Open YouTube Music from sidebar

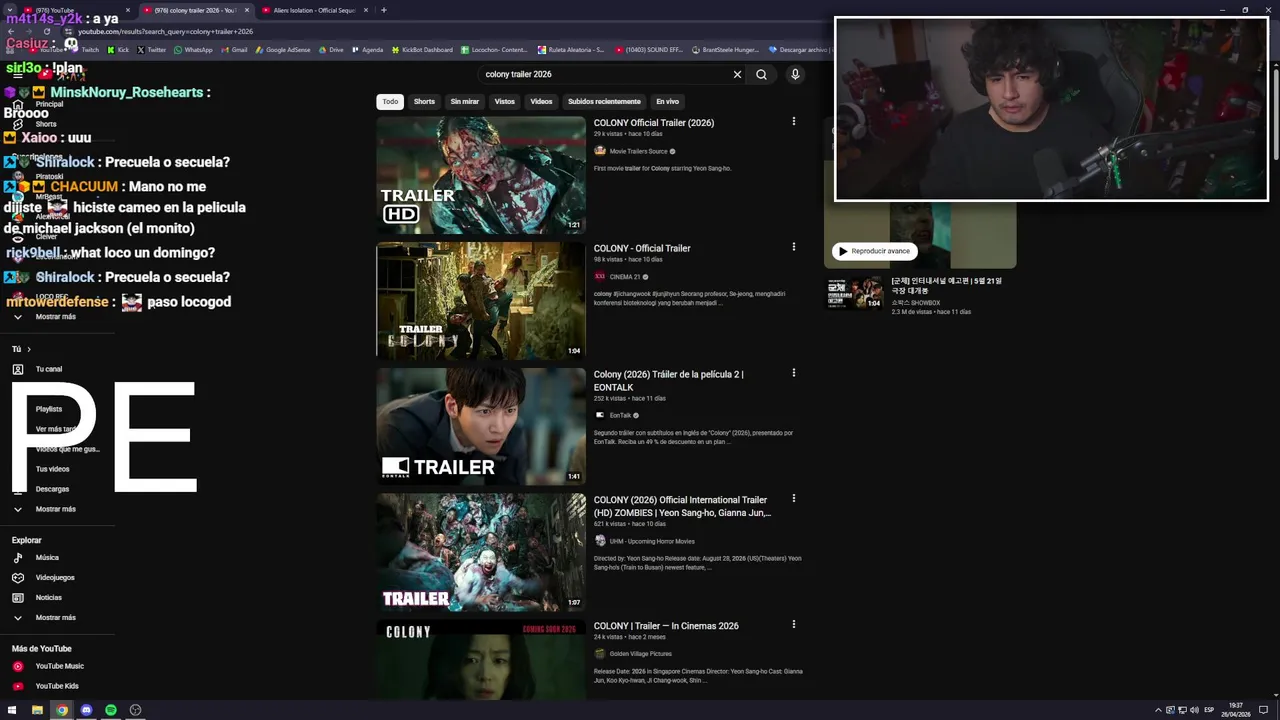60,666
